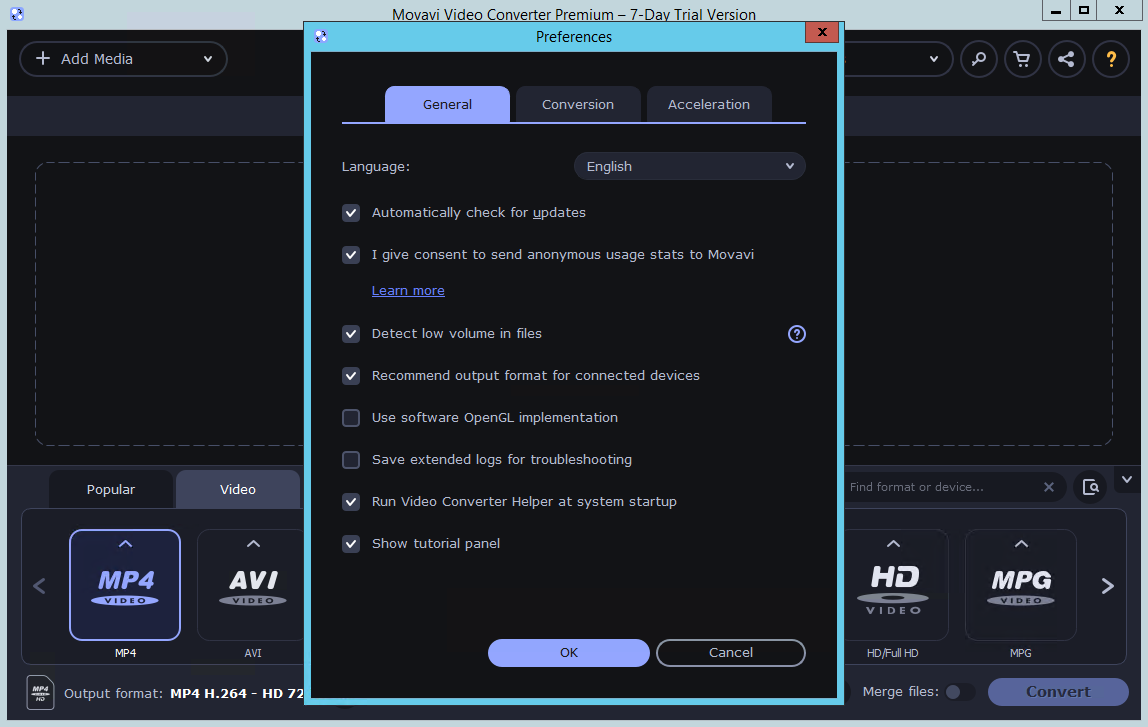Image resolution: width=1148 pixels, height=727 pixels.
Task: Expand the Add Media dropdown arrow
Action: pos(208,59)
